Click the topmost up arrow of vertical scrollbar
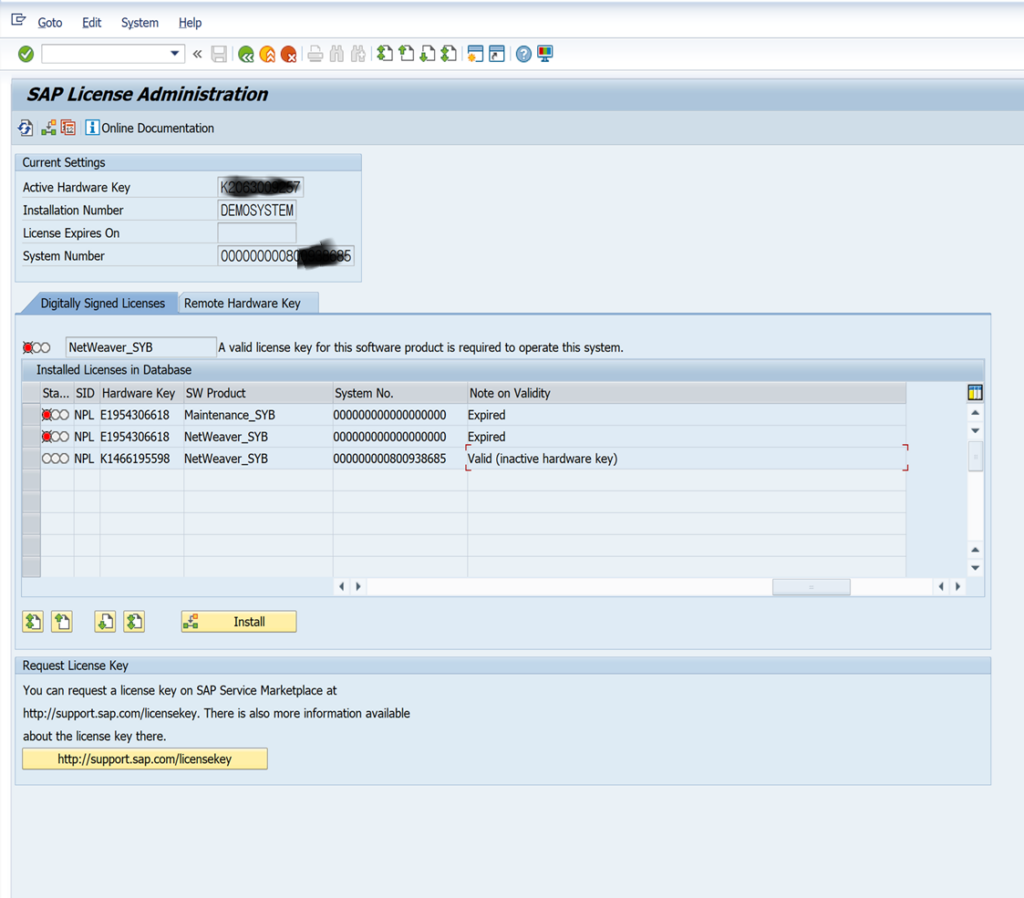 coord(975,413)
